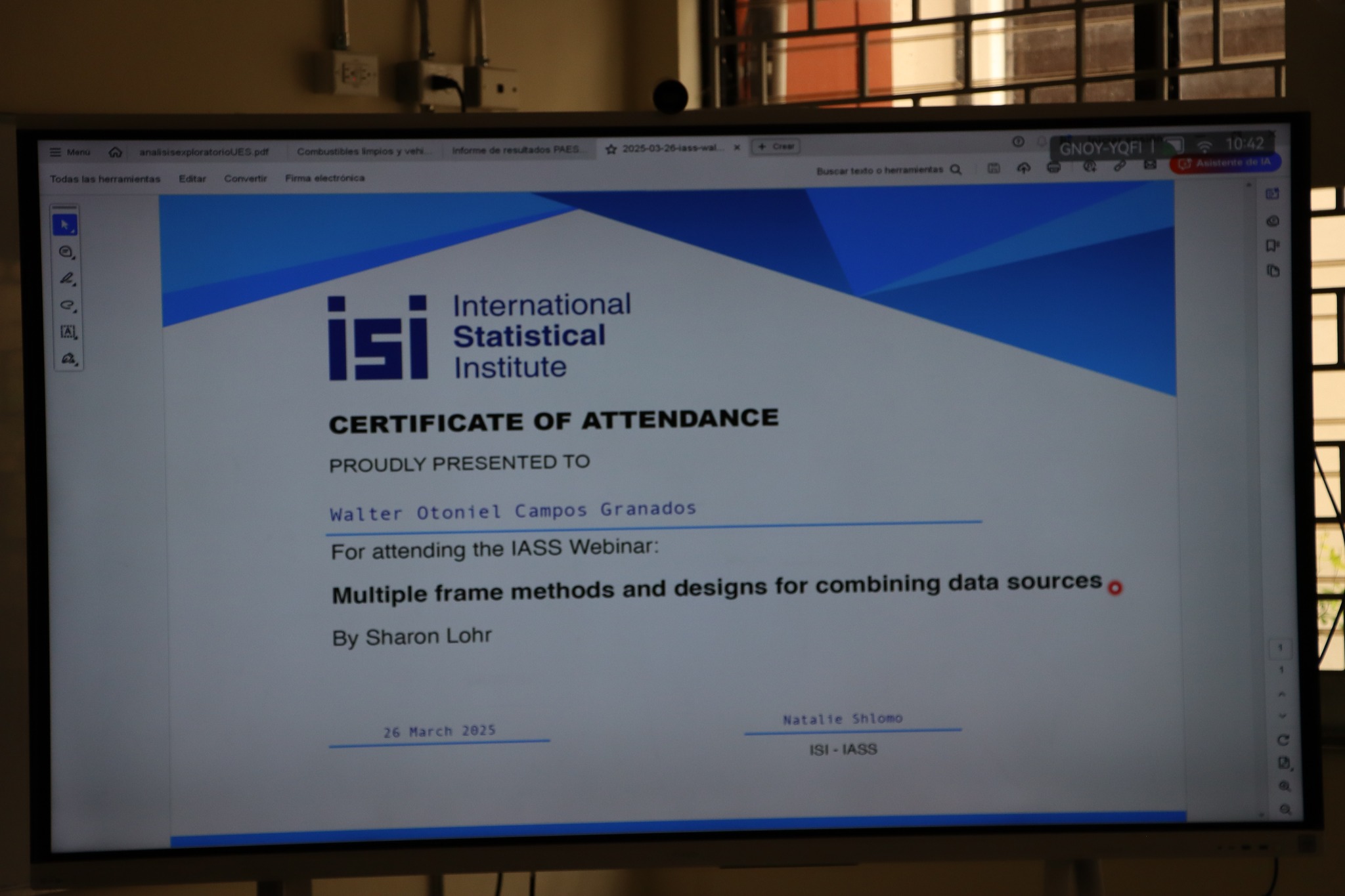Screen dimensions: 1345x896
Task: Open the AI assistant panel icon in right rail
Action: [x=1272, y=194]
